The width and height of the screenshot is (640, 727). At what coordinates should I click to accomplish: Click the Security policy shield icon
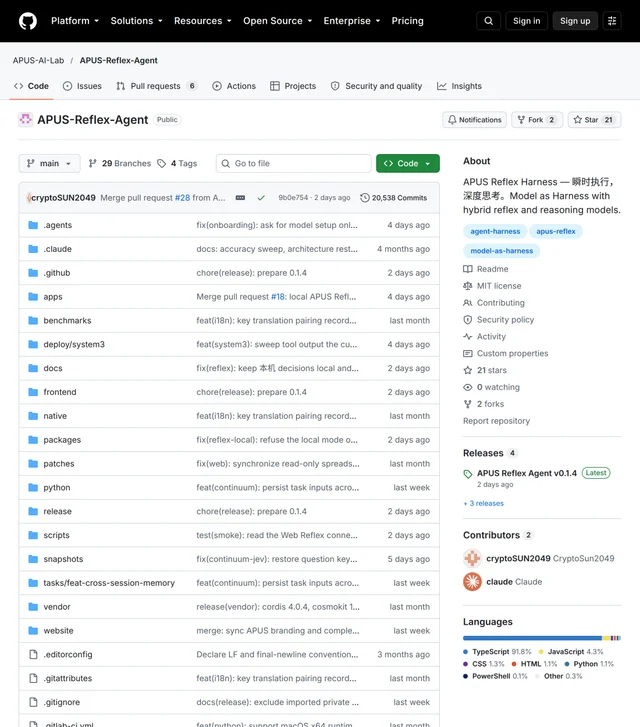tap(467, 320)
